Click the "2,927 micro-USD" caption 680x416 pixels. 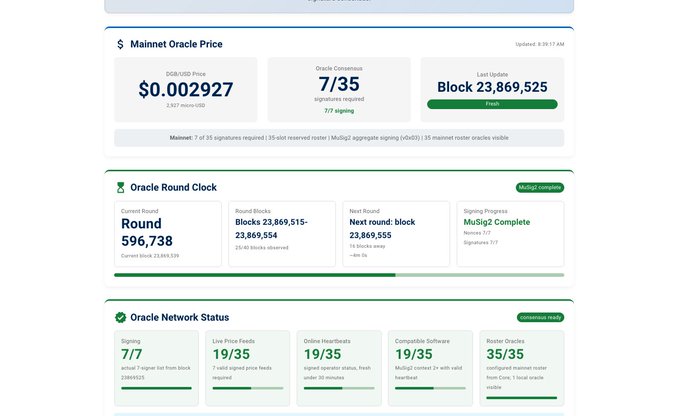pos(186,105)
